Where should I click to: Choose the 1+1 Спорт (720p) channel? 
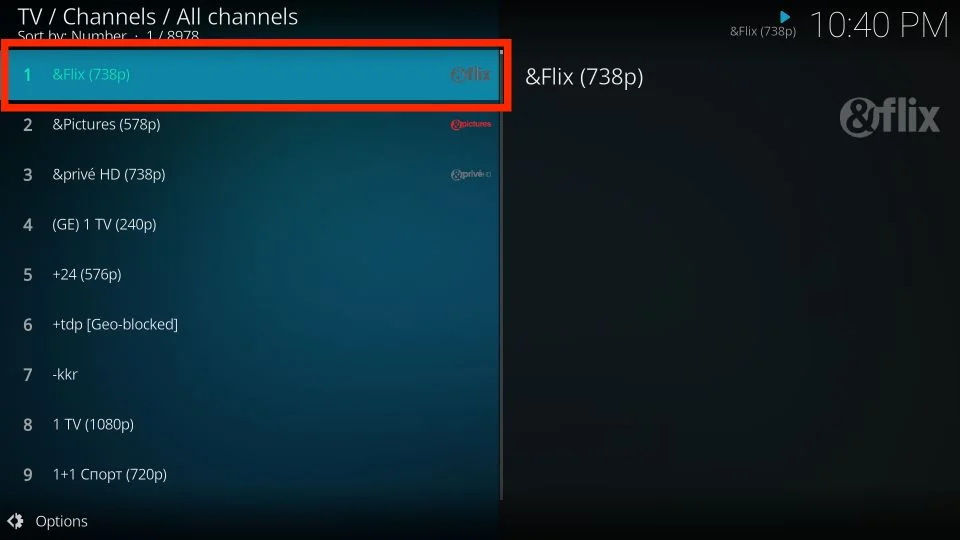pyautogui.click(x=254, y=474)
